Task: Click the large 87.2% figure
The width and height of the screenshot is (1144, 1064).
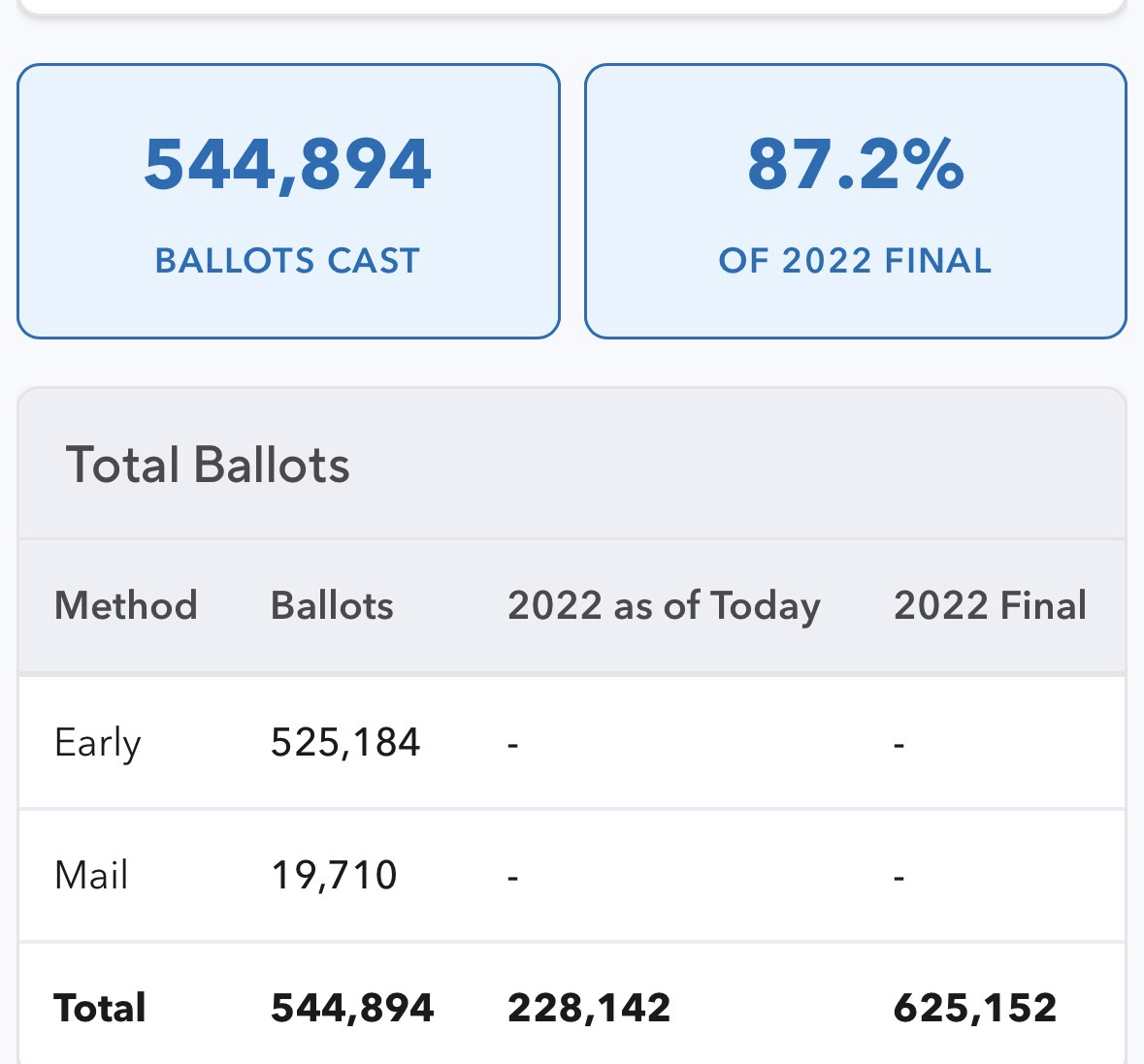Action: [855, 165]
